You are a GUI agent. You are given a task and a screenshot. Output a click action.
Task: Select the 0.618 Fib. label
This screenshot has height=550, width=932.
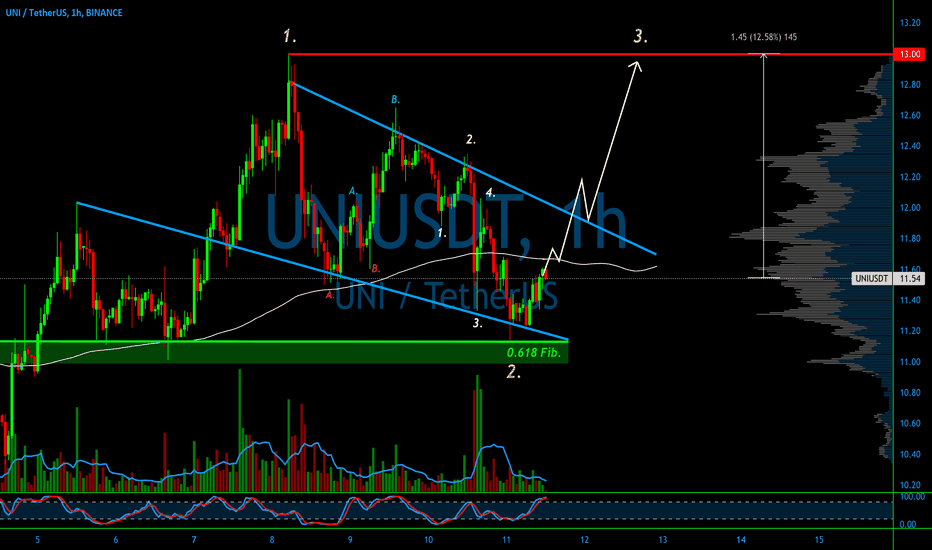click(533, 353)
